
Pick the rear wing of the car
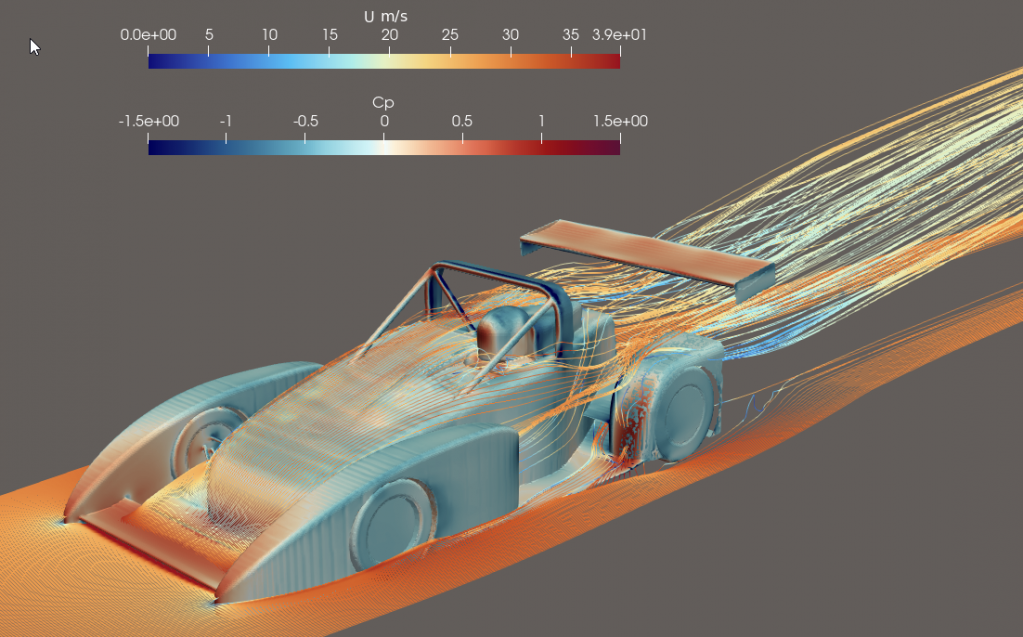pyautogui.click(x=646, y=258)
